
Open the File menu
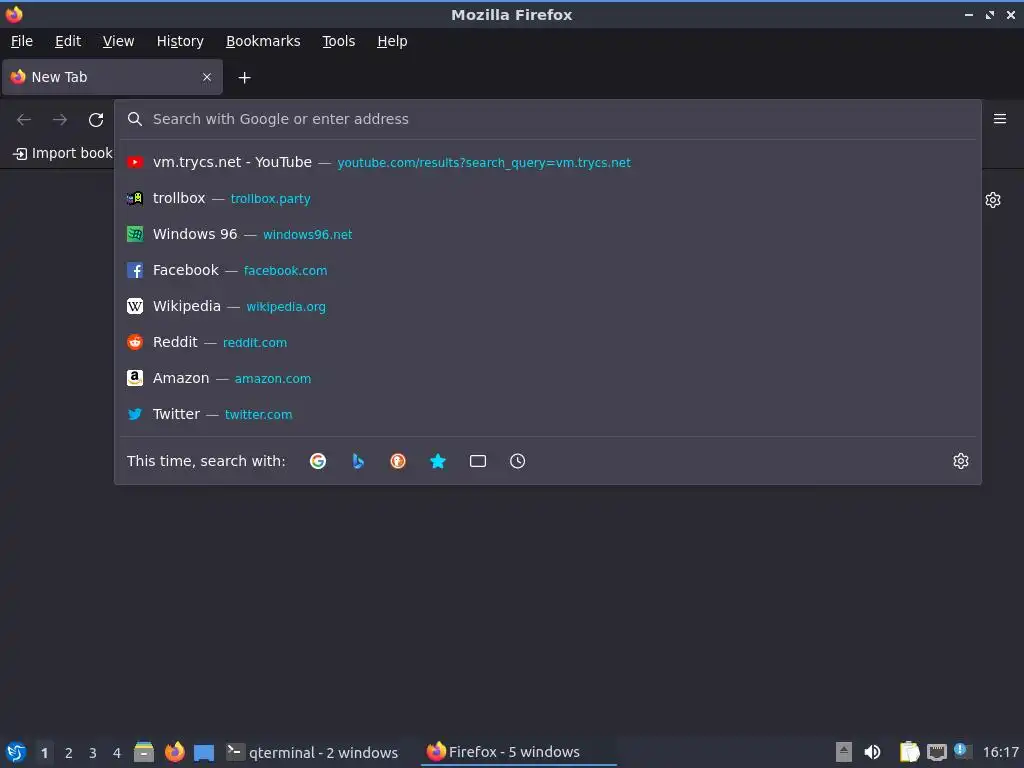[22, 41]
